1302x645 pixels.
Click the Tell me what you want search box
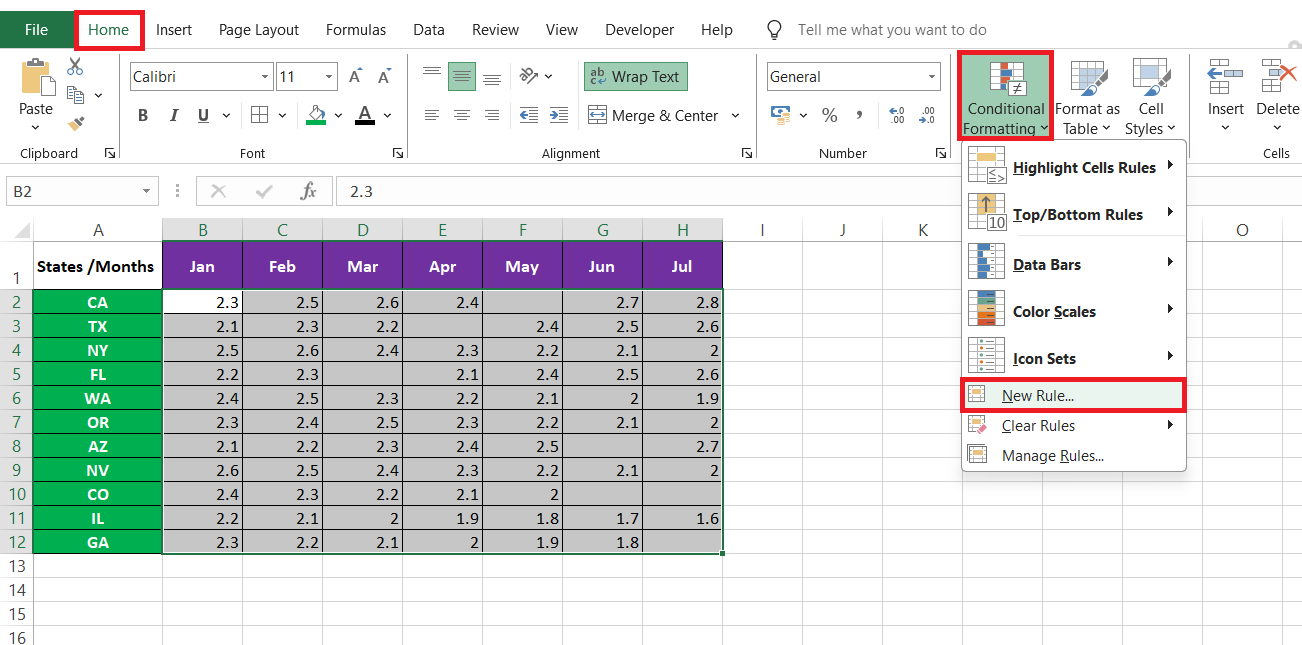(892, 30)
